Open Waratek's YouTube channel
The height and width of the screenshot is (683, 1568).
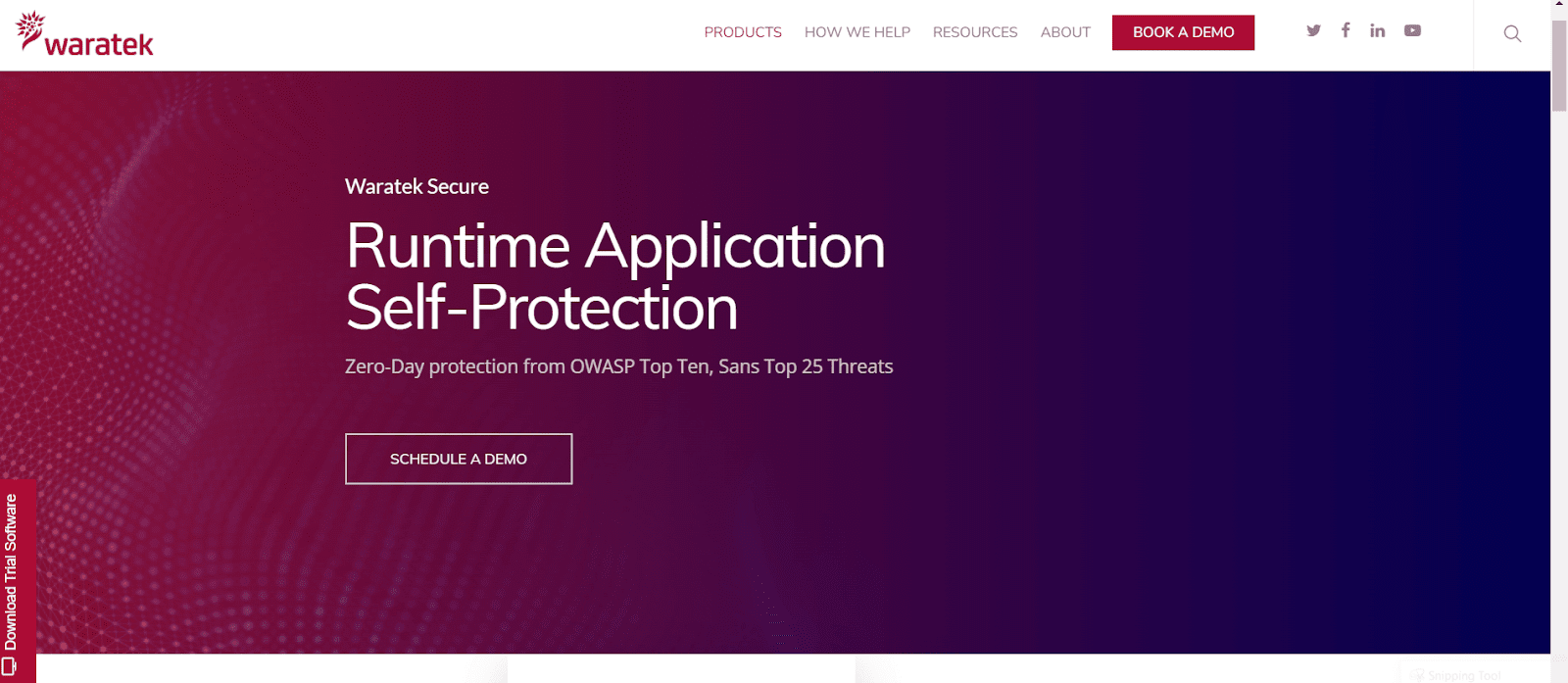[1412, 30]
